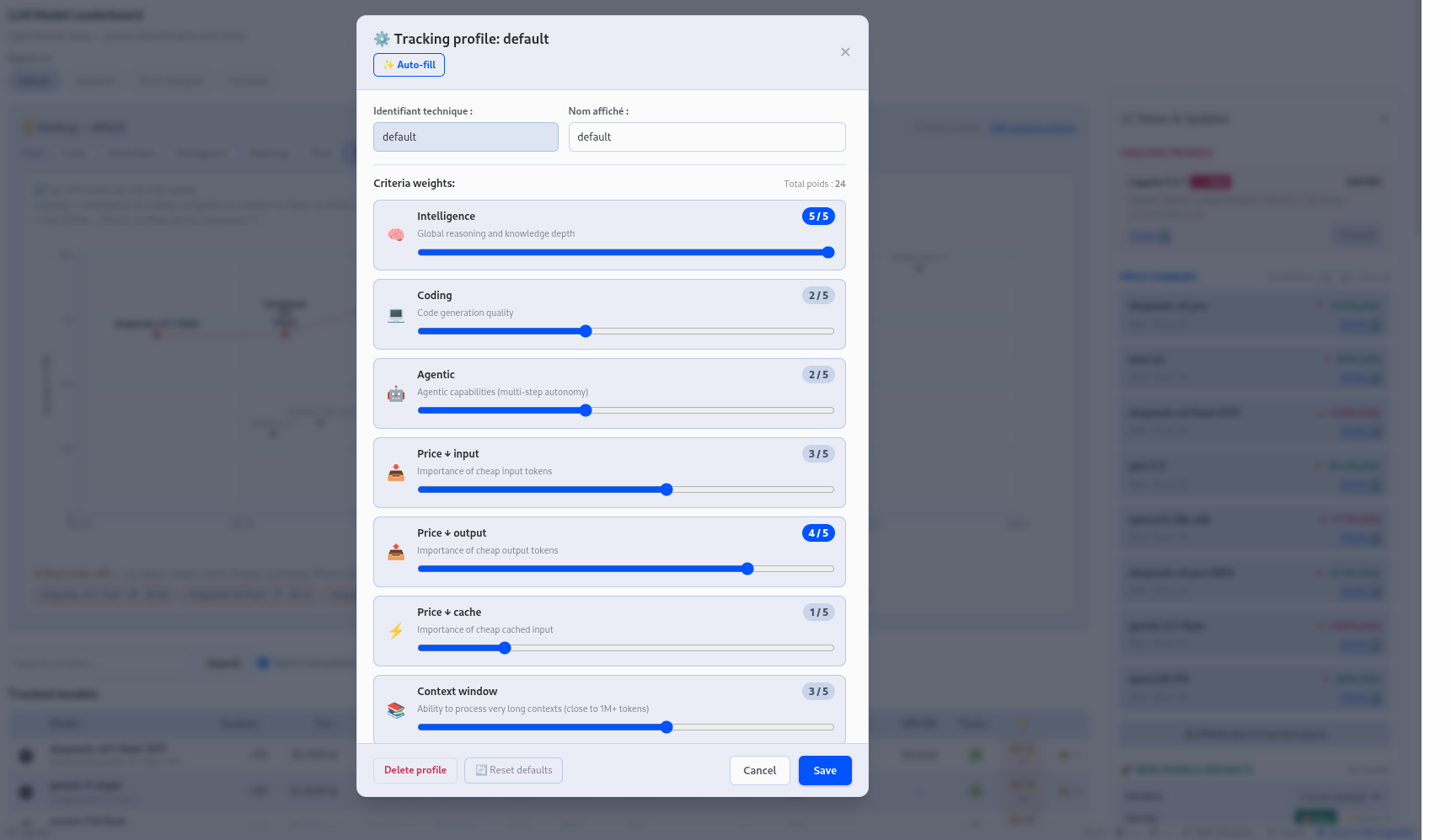Click 'Global reasoning and knowledge depth' description
This screenshot has height=840, width=1451.
pyautogui.click(x=496, y=234)
